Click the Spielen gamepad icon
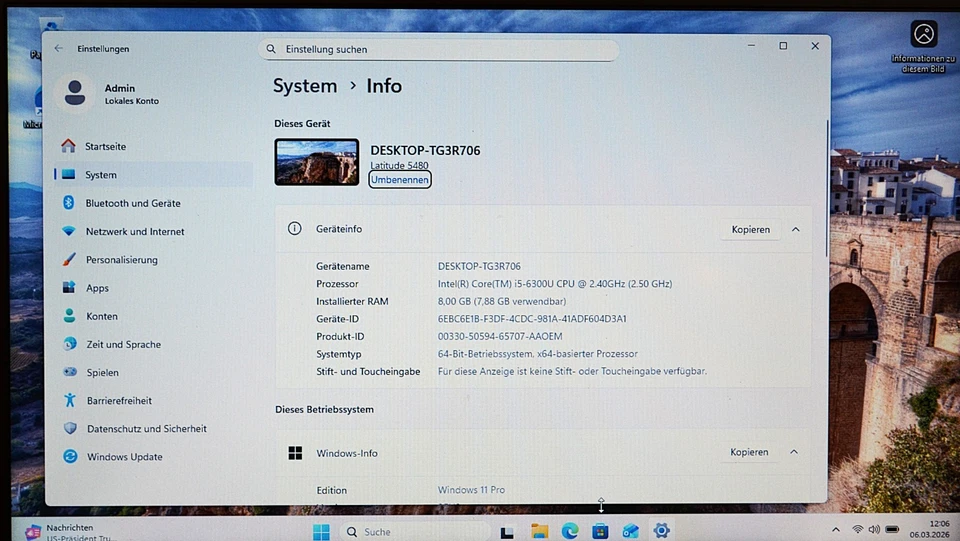 (x=70, y=372)
